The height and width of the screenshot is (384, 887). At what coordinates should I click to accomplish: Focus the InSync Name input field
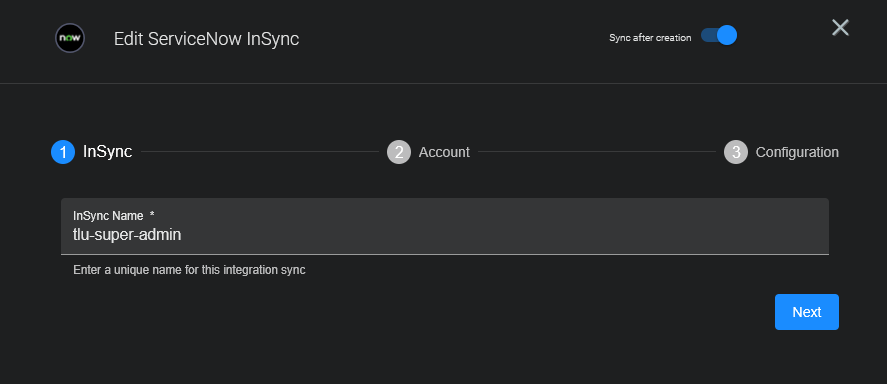445,226
